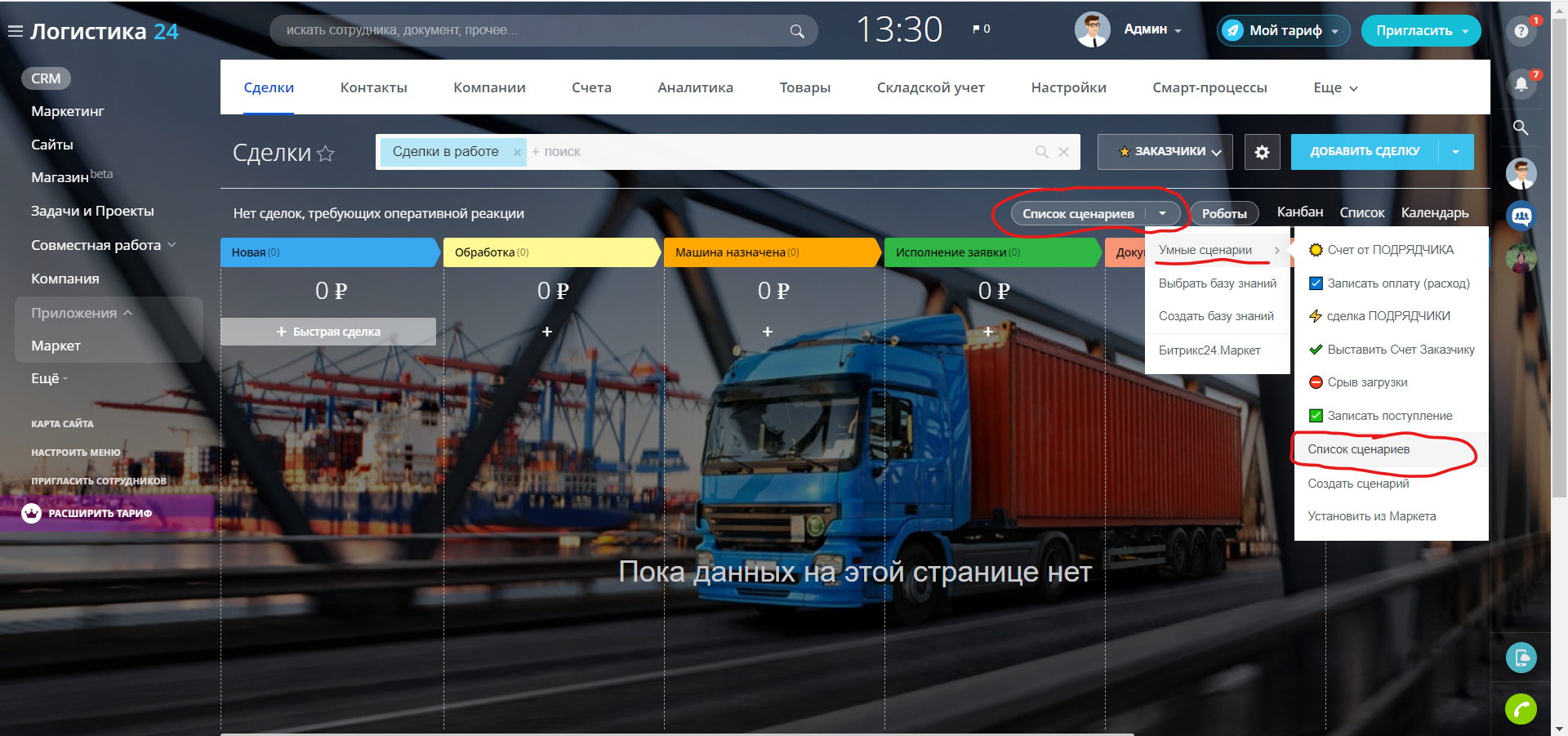Image resolution: width=1568 pixels, height=736 pixels.
Task: Switch to the Календарь view
Action: pyautogui.click(x=1435, y=213)
